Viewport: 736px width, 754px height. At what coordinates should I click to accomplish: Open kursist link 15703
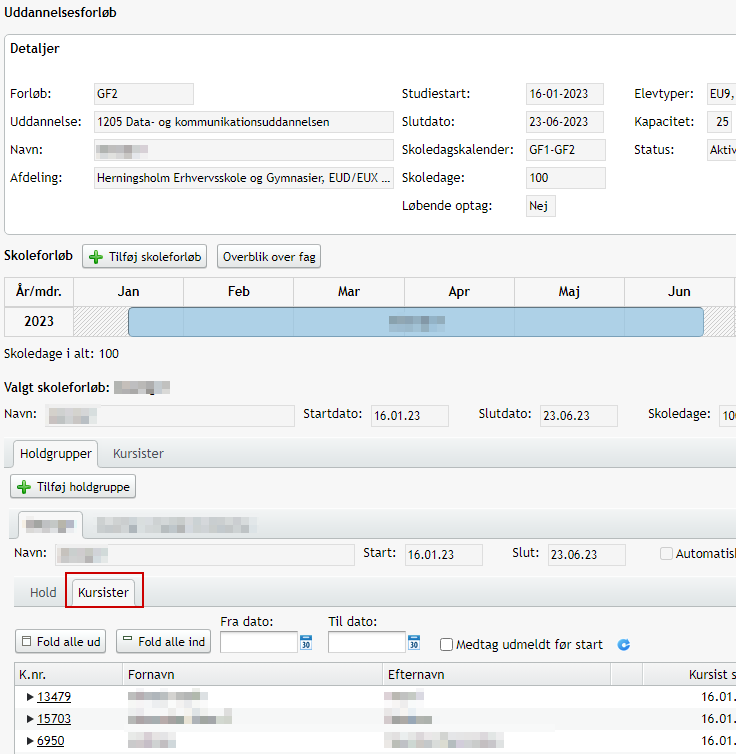pos(54,718)
